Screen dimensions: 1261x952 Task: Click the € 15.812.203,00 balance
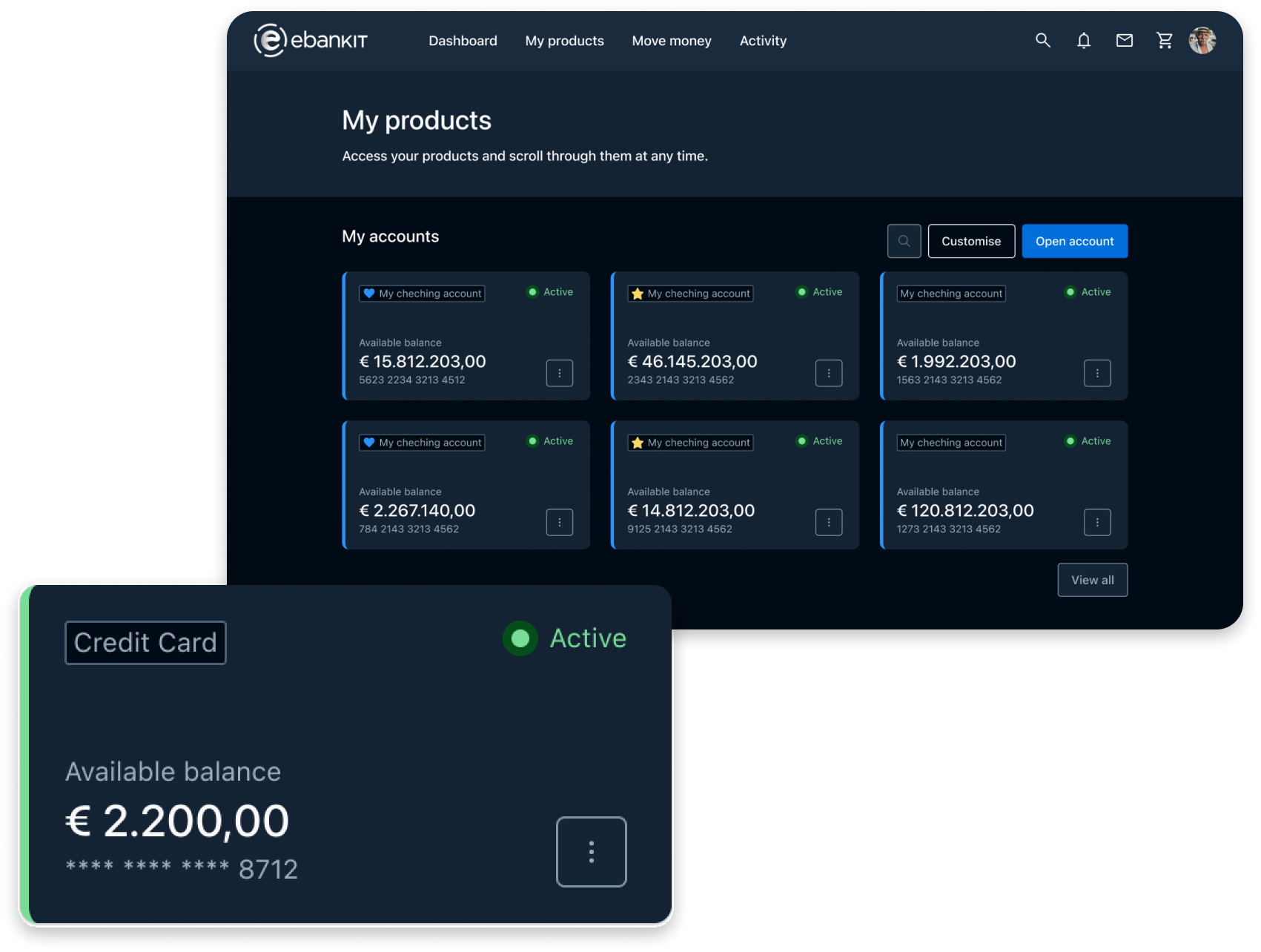(423, 361)
